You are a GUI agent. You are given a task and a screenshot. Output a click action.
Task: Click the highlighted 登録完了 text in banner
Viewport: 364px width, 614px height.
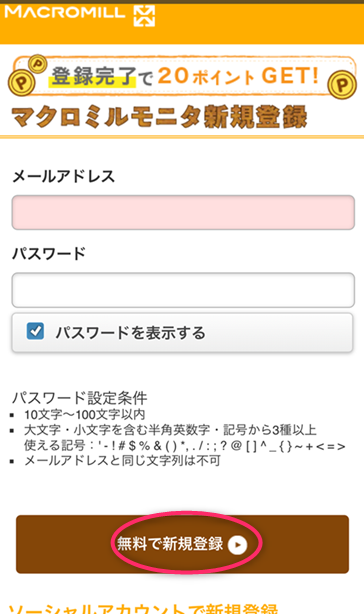pyautogui.click(x=94, y=76)
